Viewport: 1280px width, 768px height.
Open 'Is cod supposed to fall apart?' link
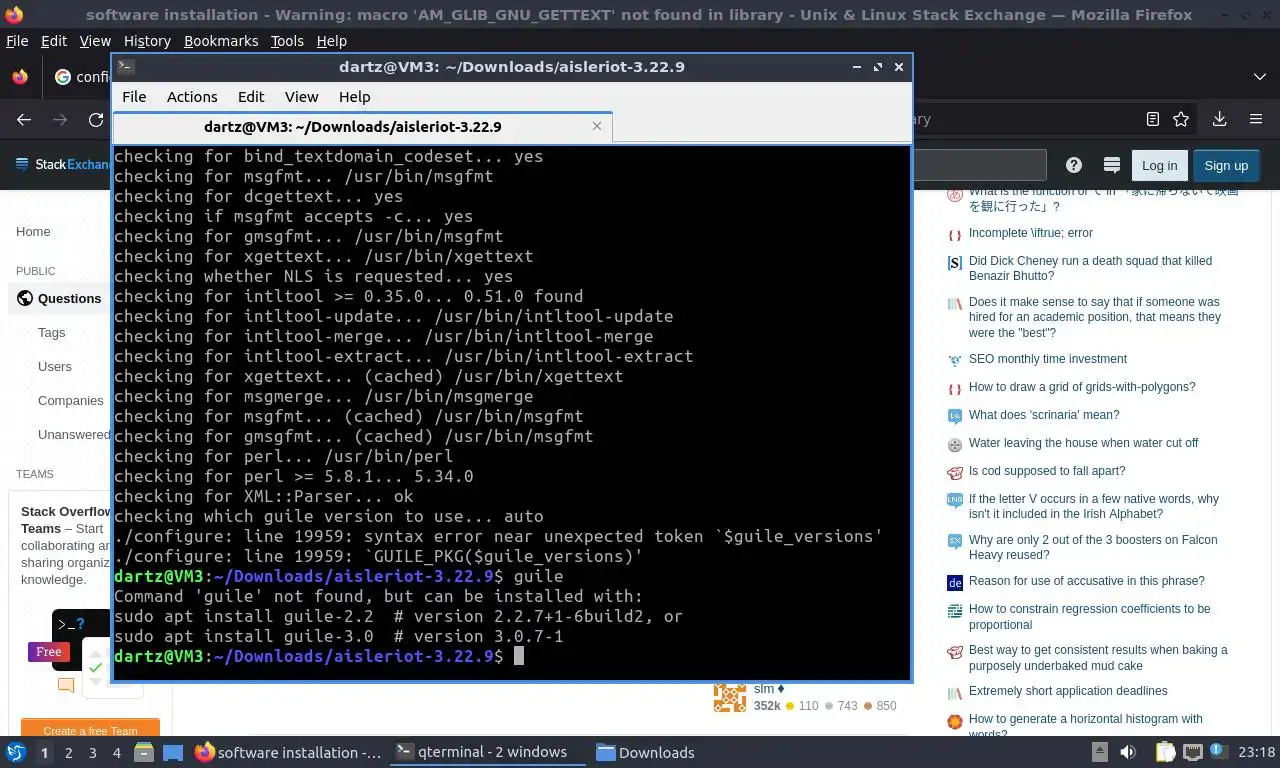click(x=1047, y=471)
